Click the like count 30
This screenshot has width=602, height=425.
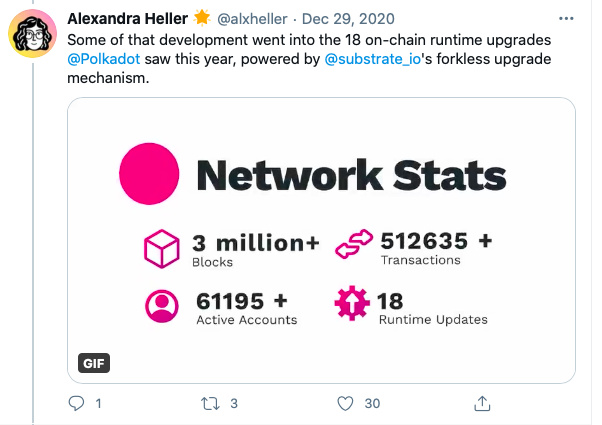pyautogui.click(x=372, y=404)
